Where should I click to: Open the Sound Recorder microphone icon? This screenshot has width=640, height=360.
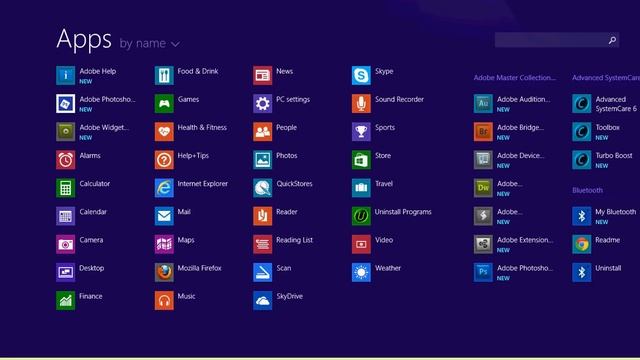pyautogui.click(x=361, y=103)
